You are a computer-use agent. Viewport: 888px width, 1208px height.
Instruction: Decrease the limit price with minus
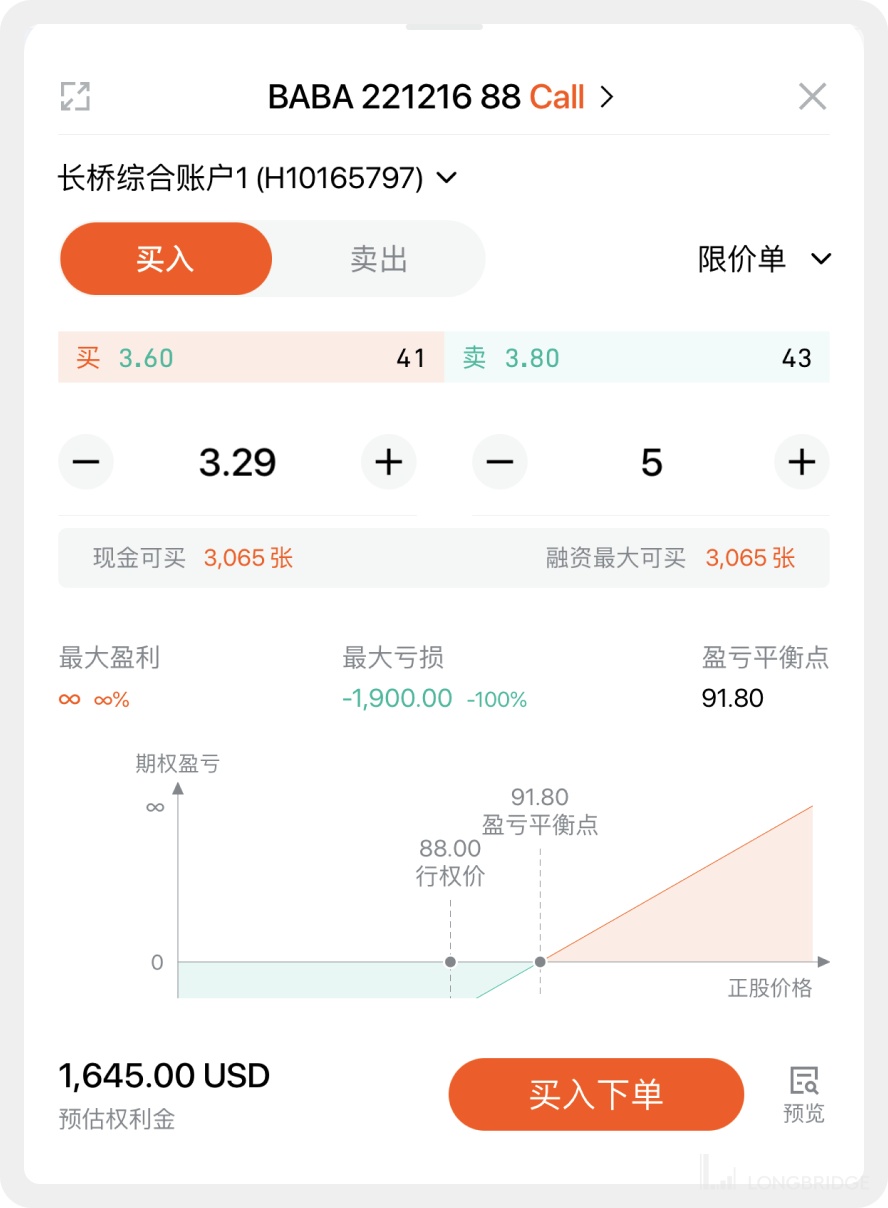click(86, 462)
